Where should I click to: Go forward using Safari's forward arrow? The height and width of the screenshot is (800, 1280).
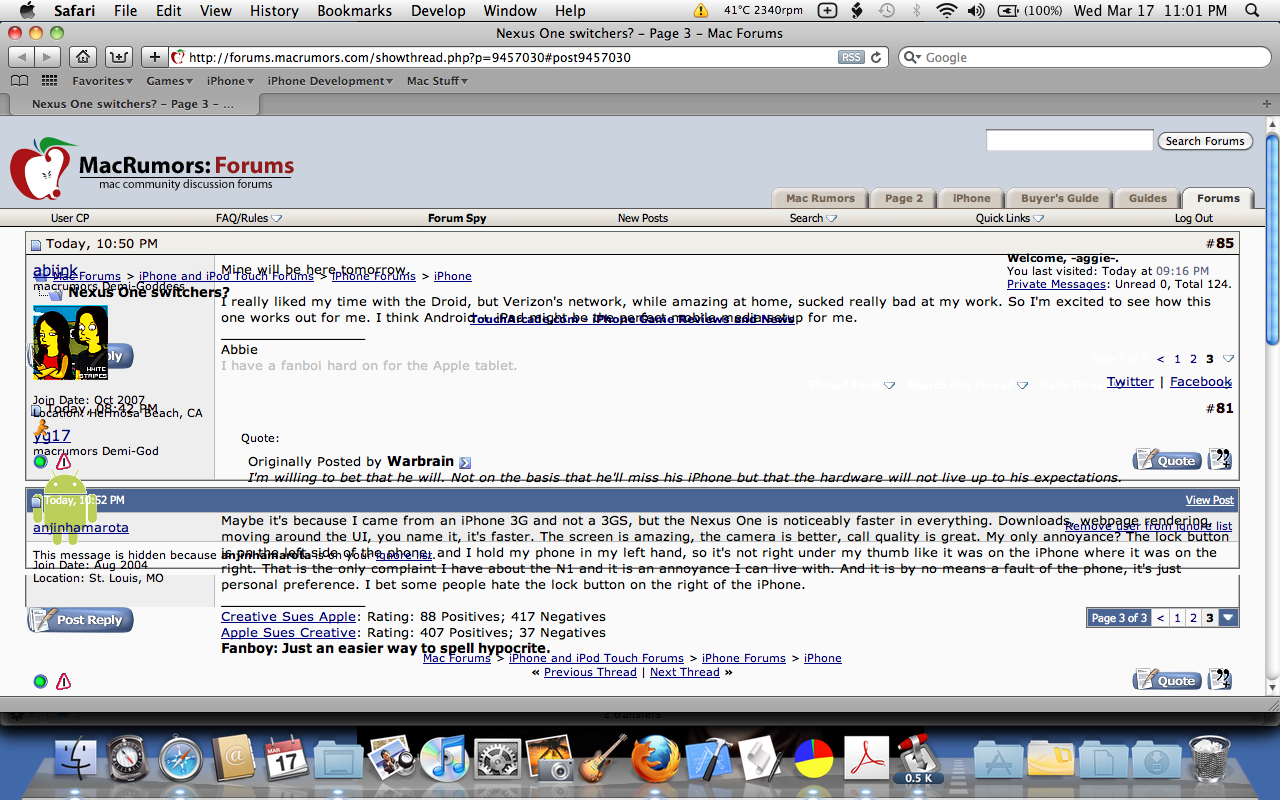(47, 57)
